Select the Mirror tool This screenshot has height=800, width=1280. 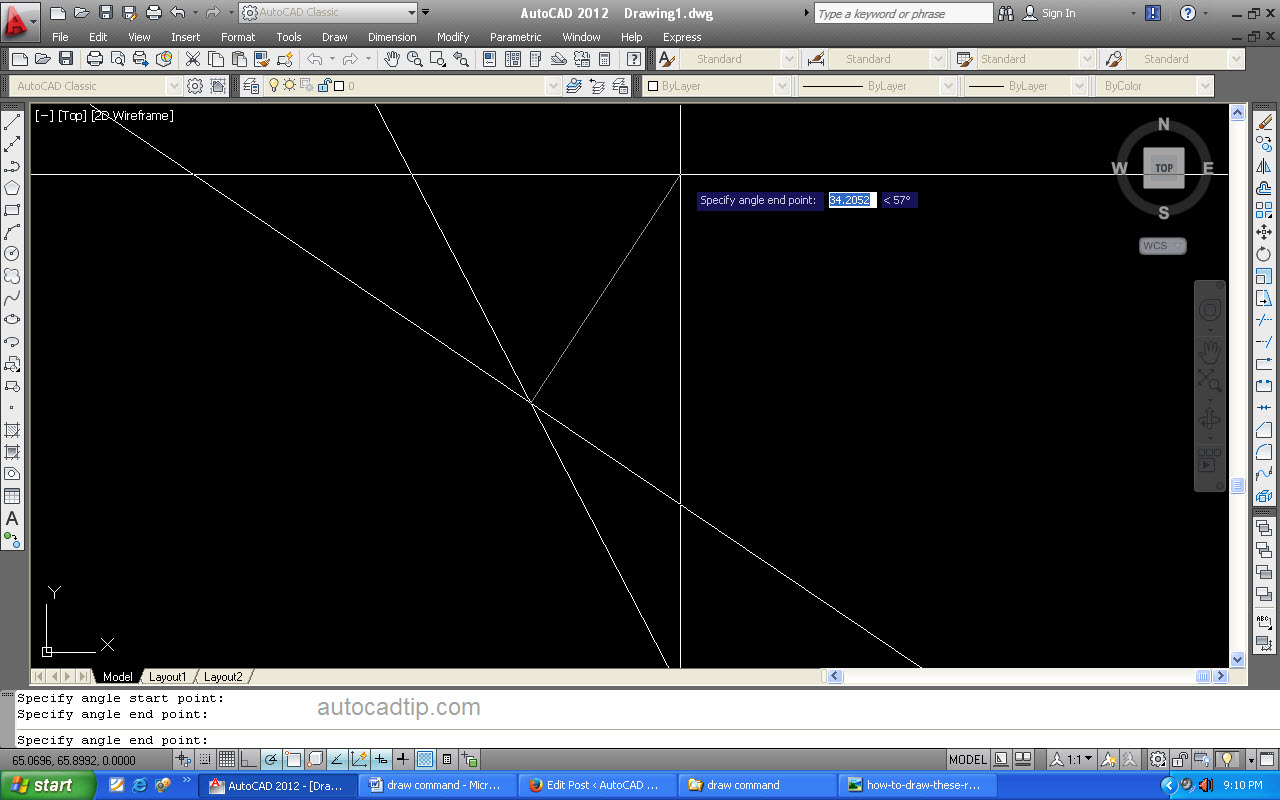pyautogui.click(x=1264, y=167)
